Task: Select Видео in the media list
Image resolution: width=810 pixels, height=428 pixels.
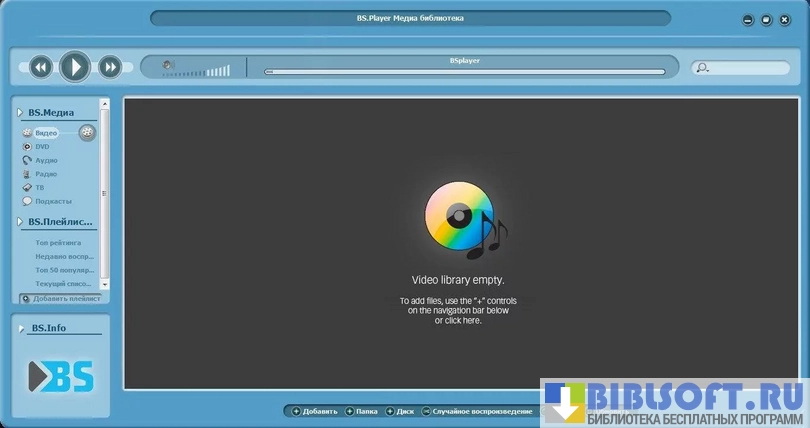Action: (46, 133)
